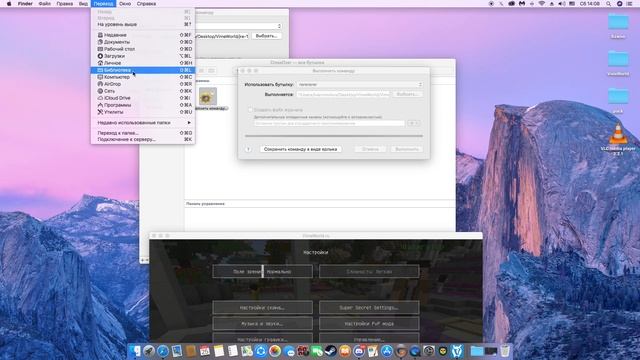Launch Steam from the Dock
The image size is (640, 360).
[331, 351]
